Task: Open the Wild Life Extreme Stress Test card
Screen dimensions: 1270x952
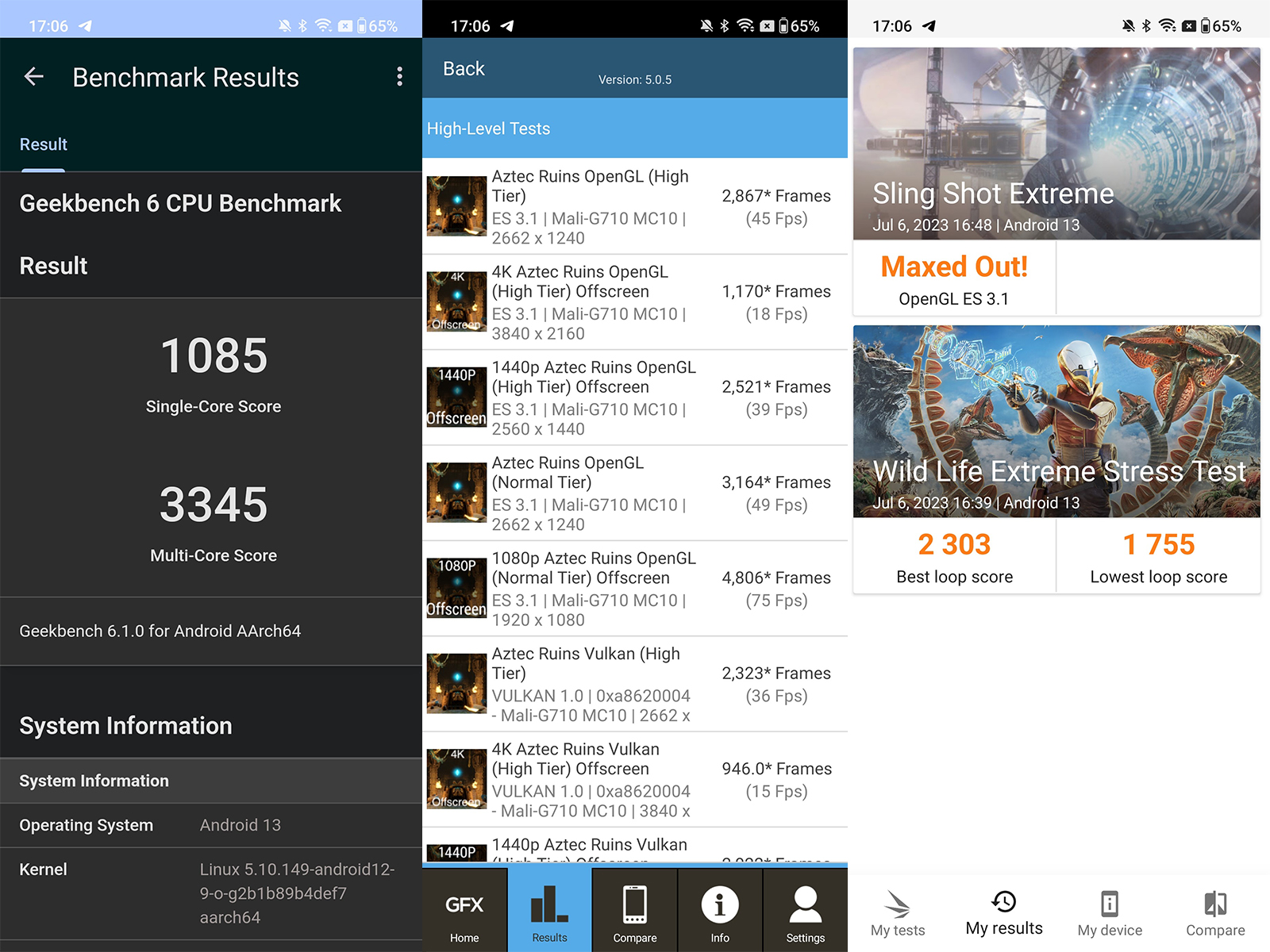Action: pos(1056,459)
